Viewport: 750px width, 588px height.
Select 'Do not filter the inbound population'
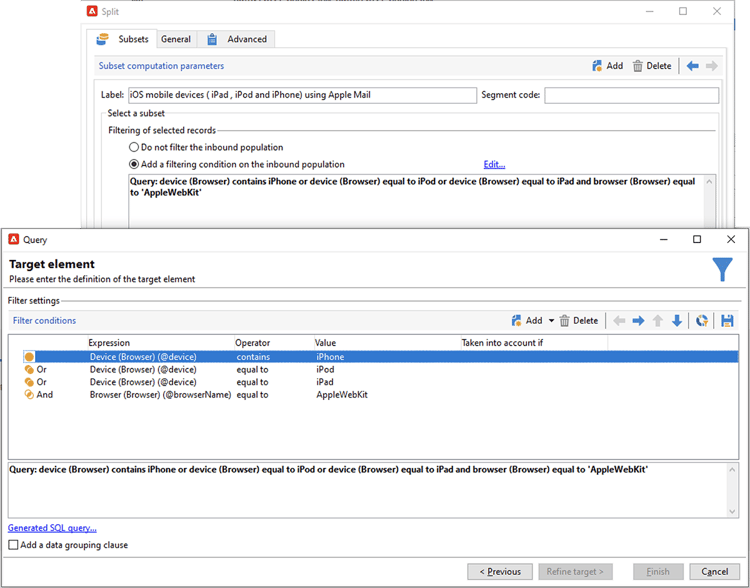pyautogui.click(x=134, y=147)
